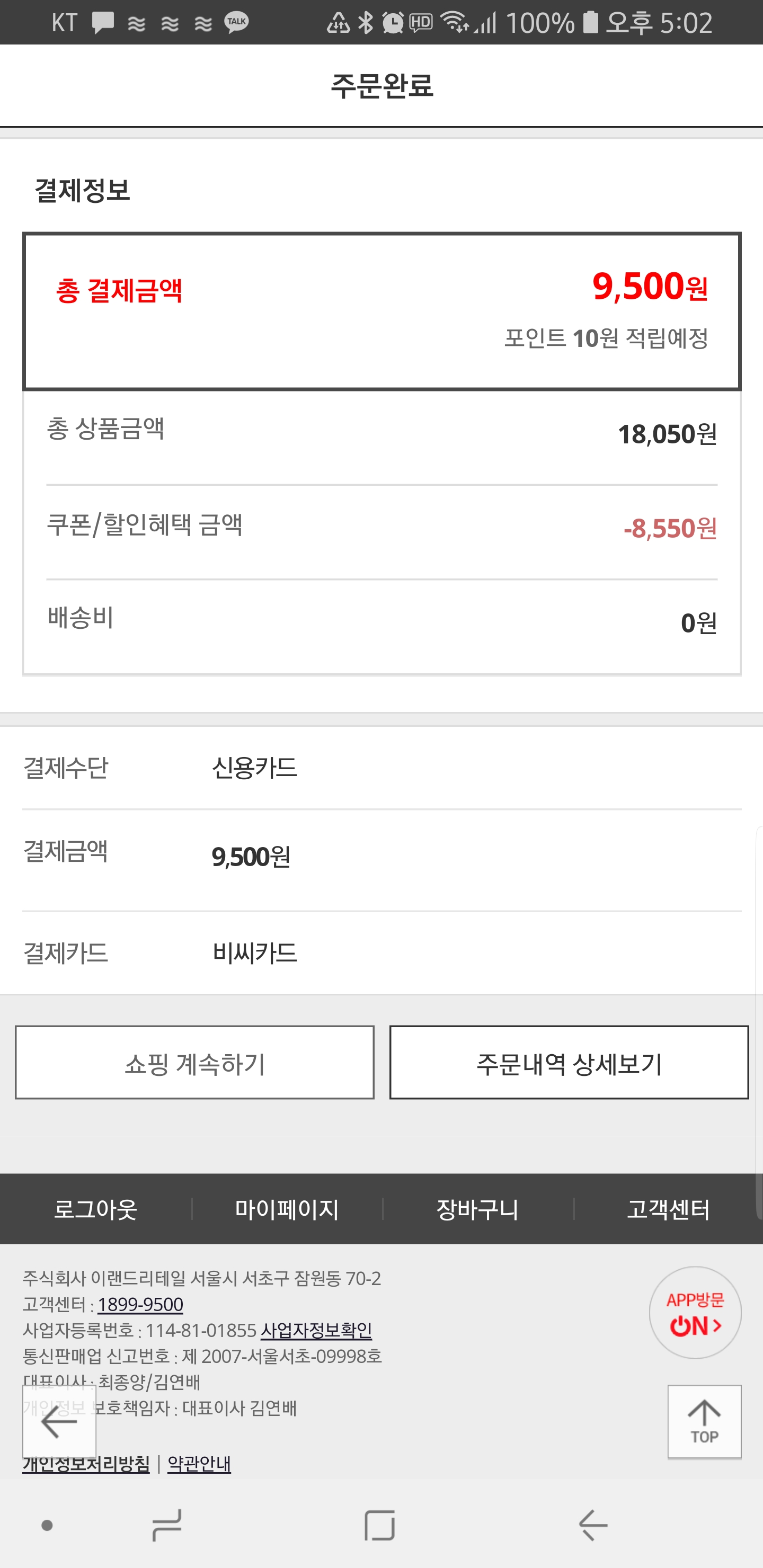Screen dimensions: 763x1568
Task: Tap the 총 결제금액 9,500원 summary box
Action: pyautogui.click(x=382, y=311)
